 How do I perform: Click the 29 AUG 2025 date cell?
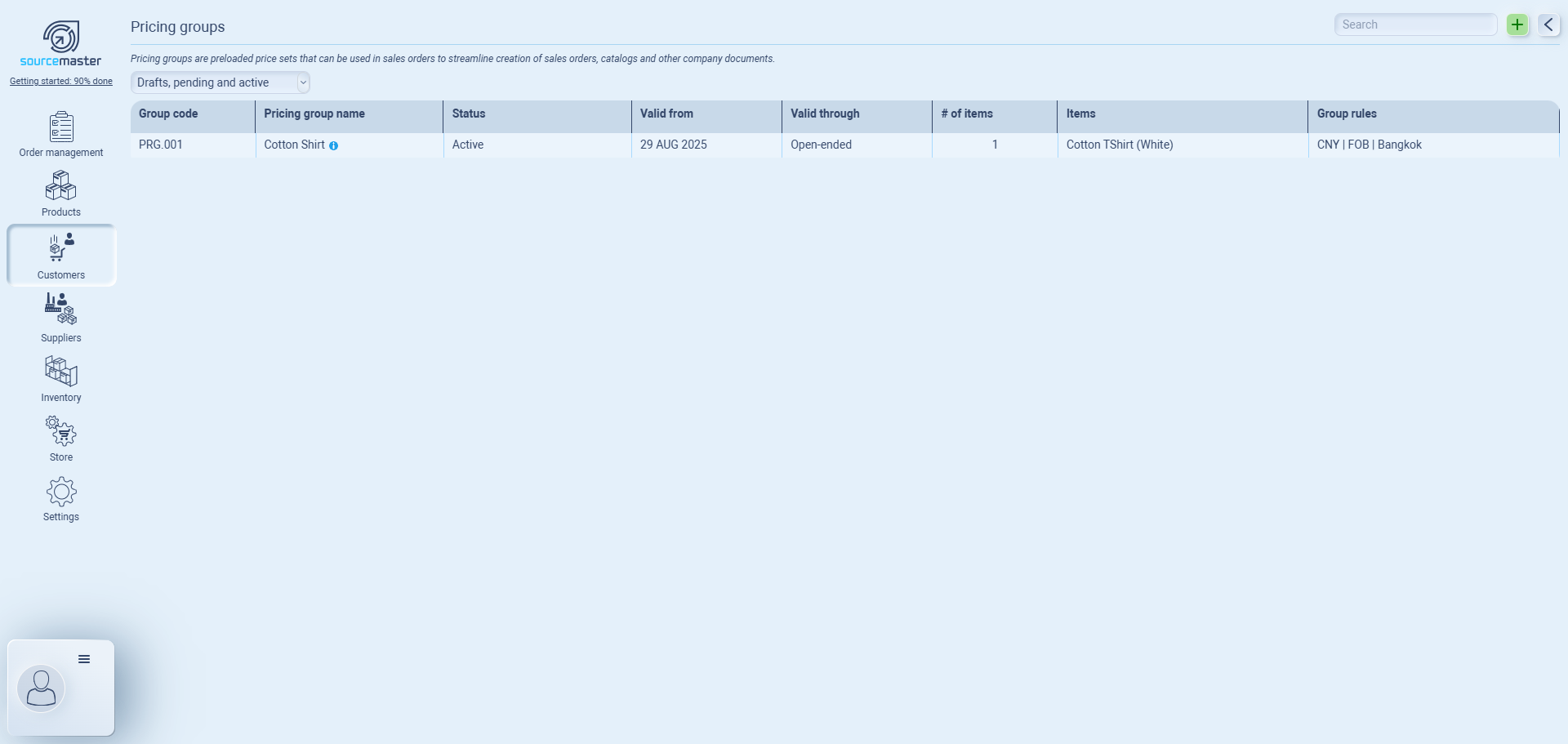coord(706,145)
